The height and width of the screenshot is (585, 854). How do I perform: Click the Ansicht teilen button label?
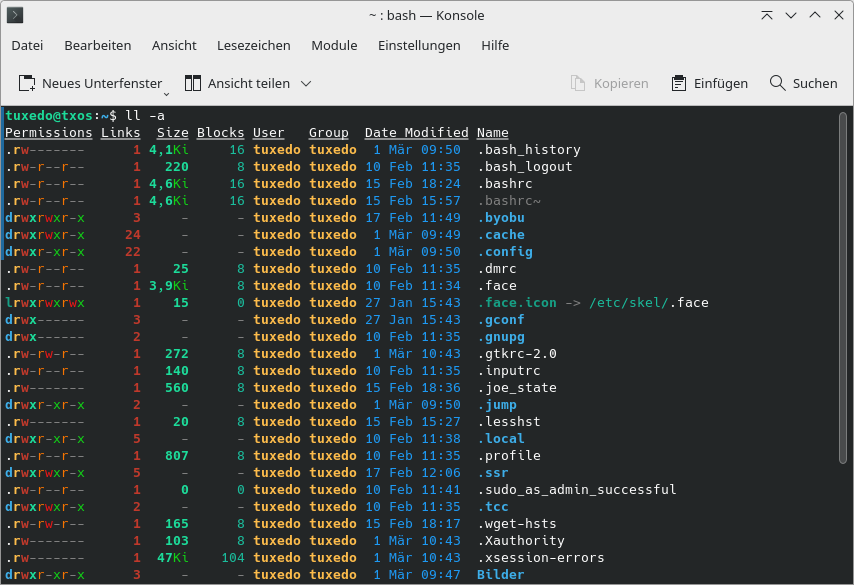249,83
